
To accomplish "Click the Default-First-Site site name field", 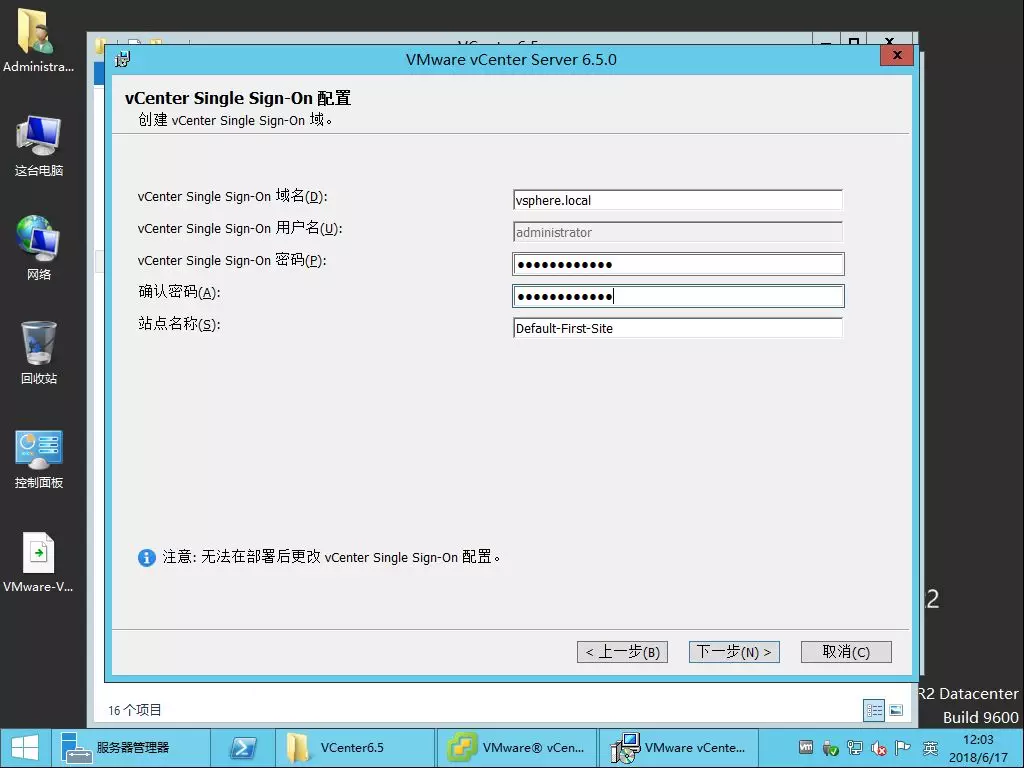I will pos(678,328).
